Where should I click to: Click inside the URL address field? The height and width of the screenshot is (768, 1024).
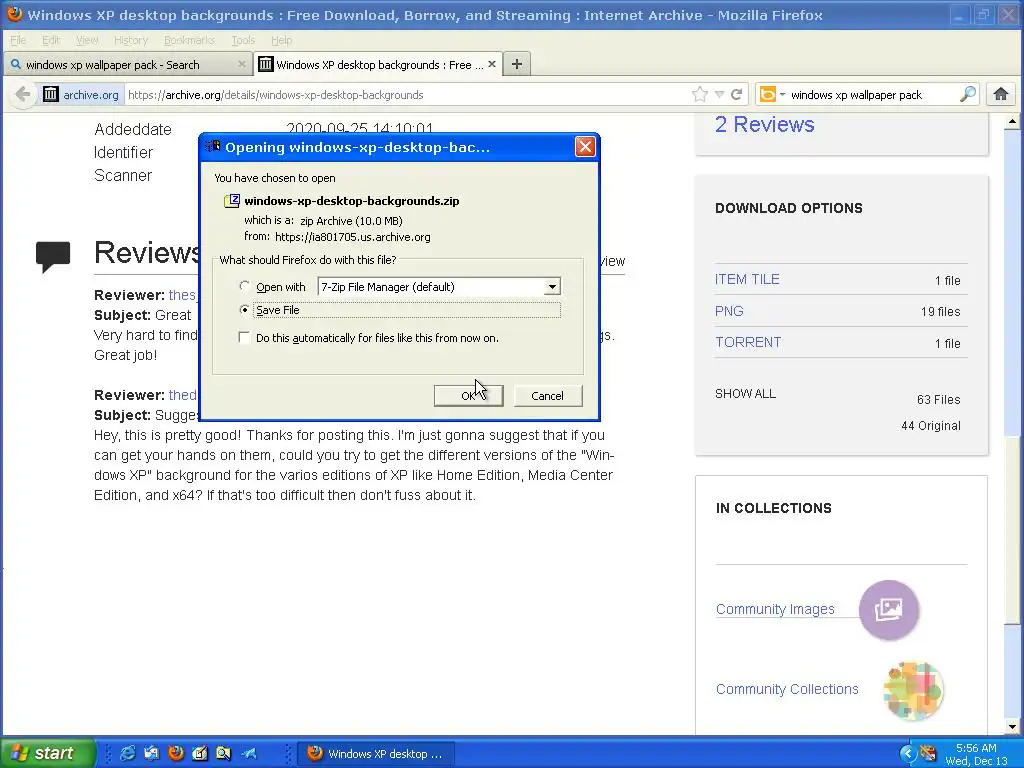click(405, 95)
